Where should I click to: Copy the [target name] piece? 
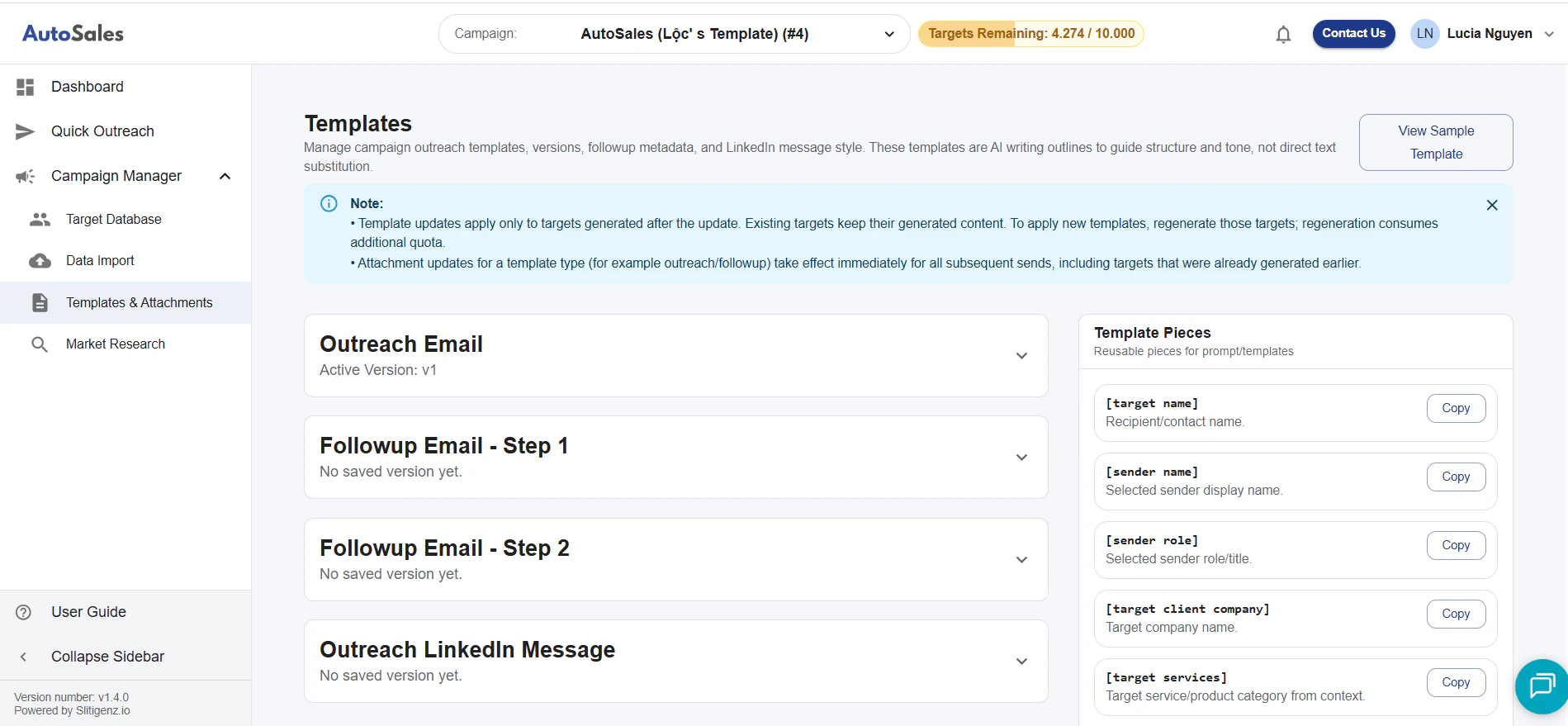[1456, 408]
